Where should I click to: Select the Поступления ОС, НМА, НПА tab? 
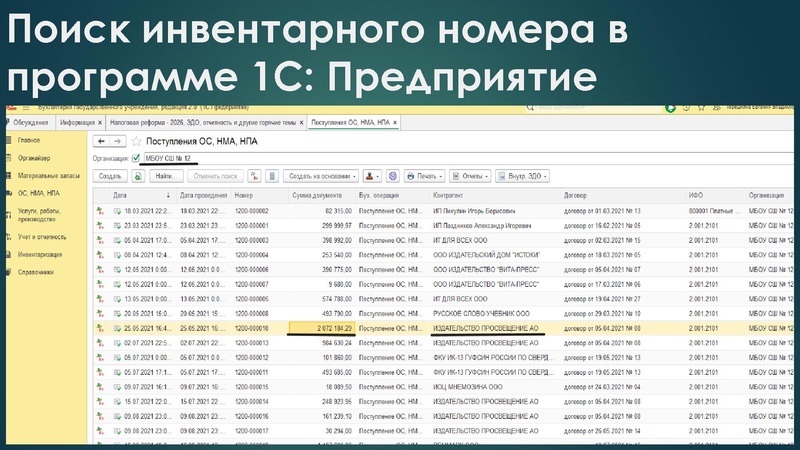tap(350, 122)
